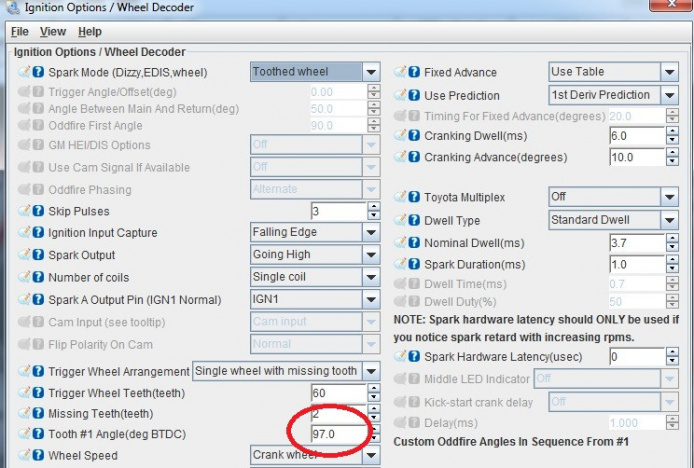Screen dimensions: 694x468
Task: Increase Skip Pulses with up stepper arrow
Action: click(374, 207)
